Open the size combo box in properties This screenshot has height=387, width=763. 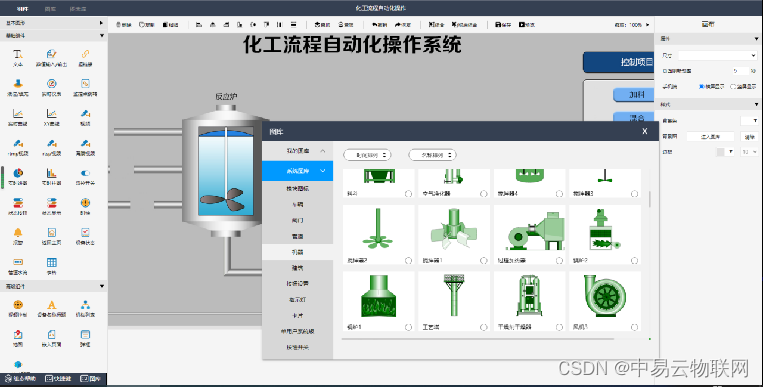717,55
